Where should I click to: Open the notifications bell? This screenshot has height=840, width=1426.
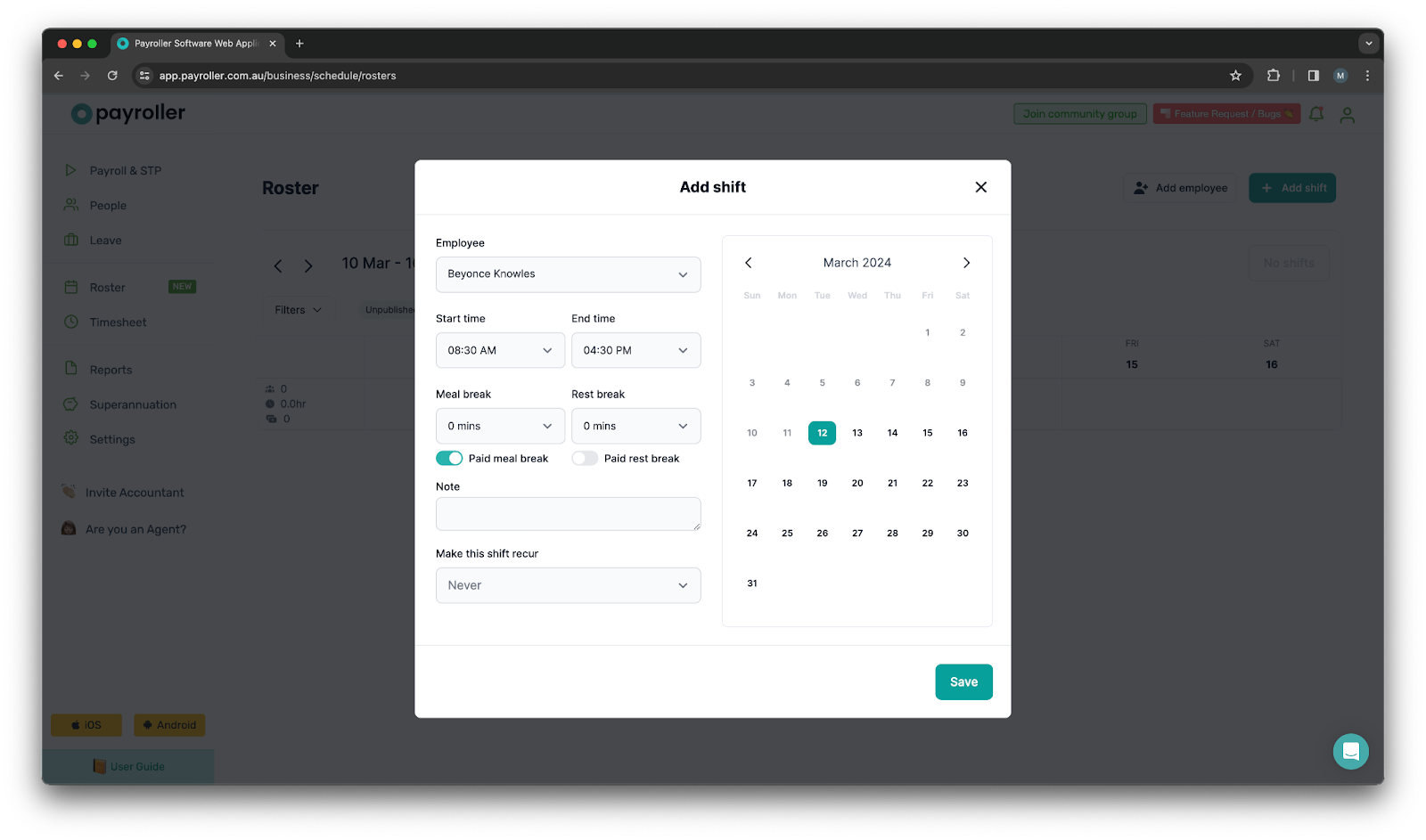point(1316,114)
